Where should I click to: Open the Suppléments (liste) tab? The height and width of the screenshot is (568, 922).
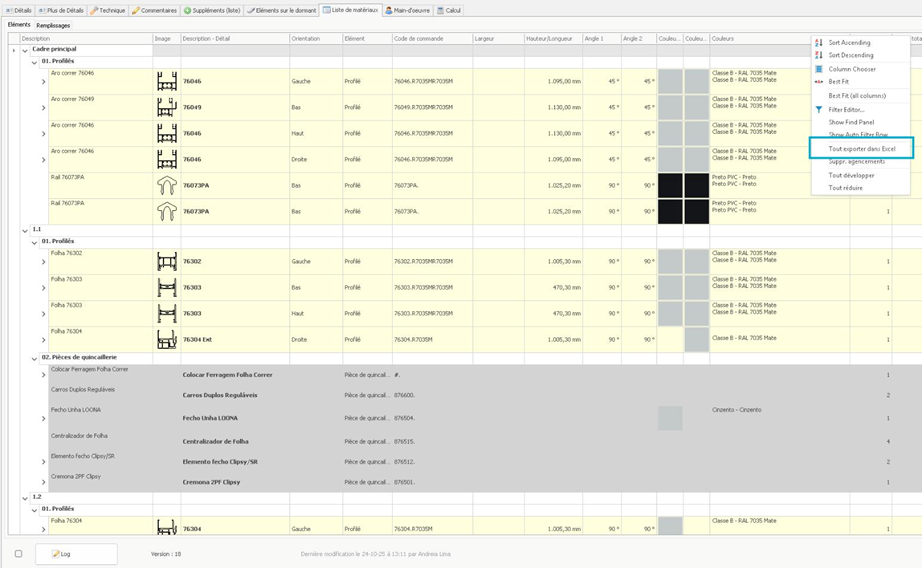pyautogui.click(x=212, y=10)
